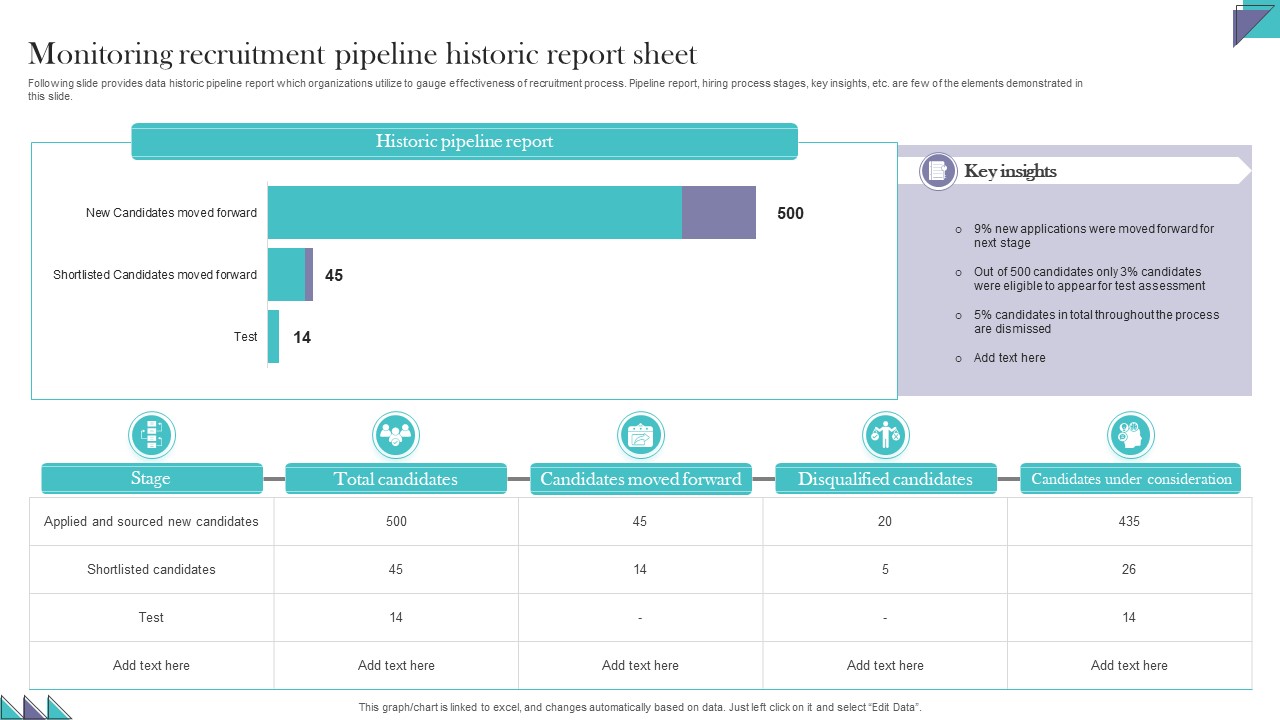1280x720 pixels.
Task: Select '9% new applications' insight bullet
Action: 1093,236
